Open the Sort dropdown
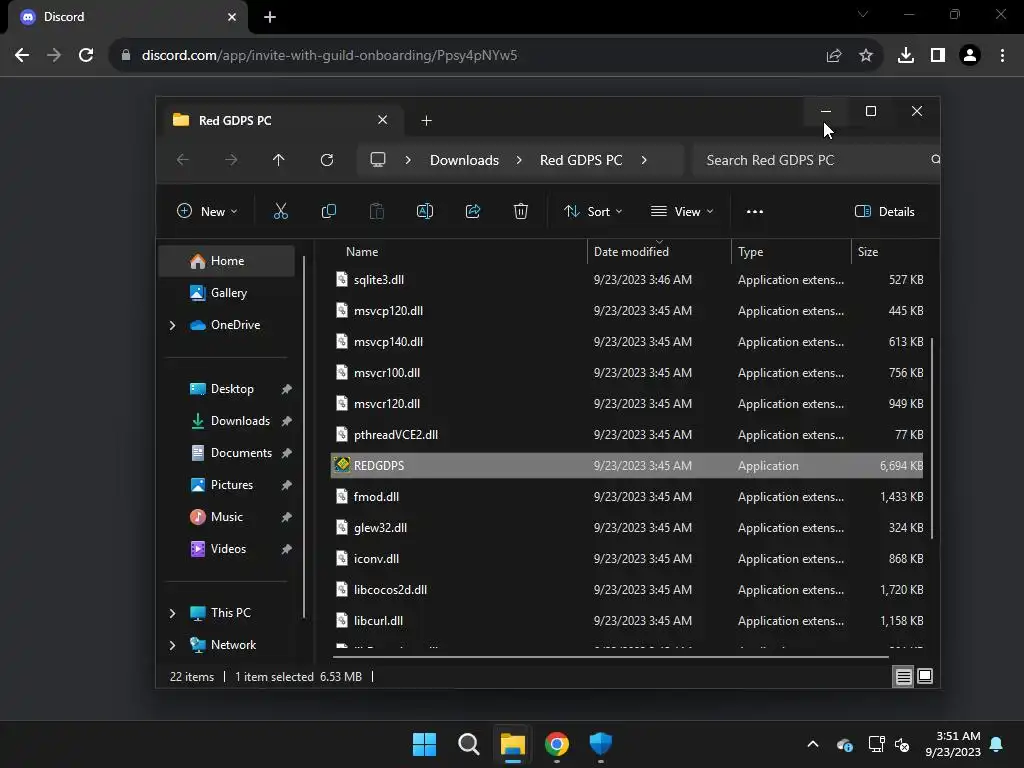The image size is (1024, 768). click(x=593, y=211)
